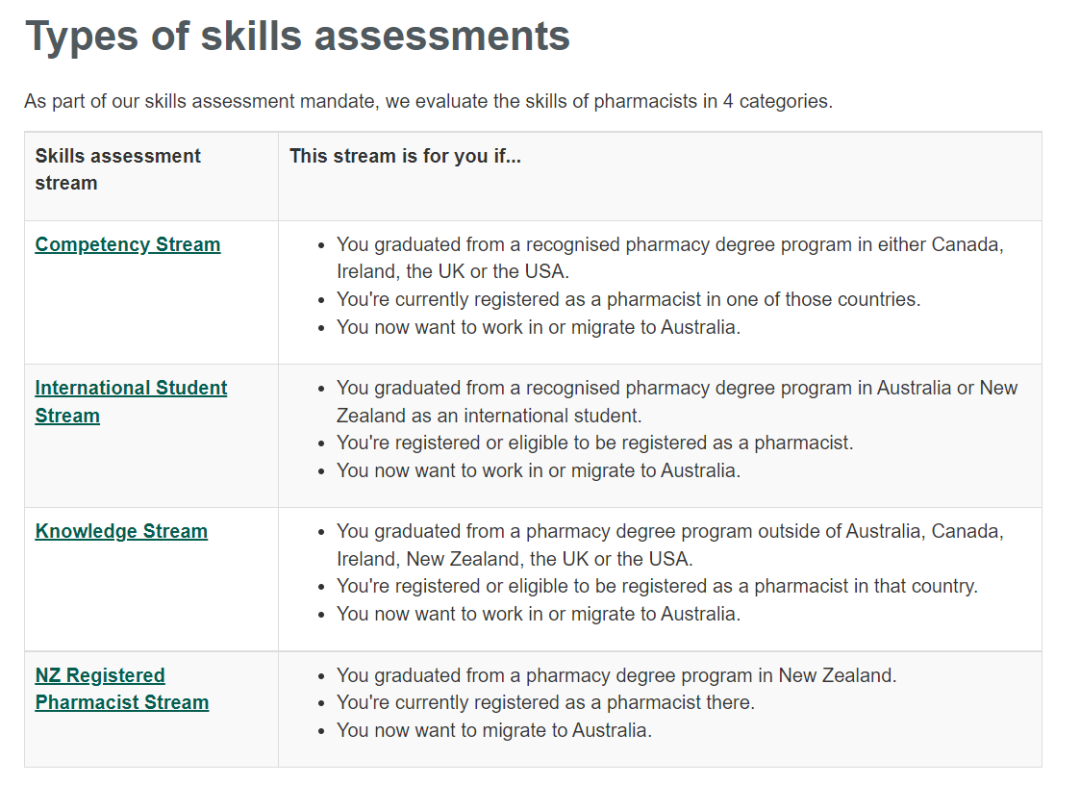Click the International Student row's 'registered or eligible' bullet

click(594, 443)
